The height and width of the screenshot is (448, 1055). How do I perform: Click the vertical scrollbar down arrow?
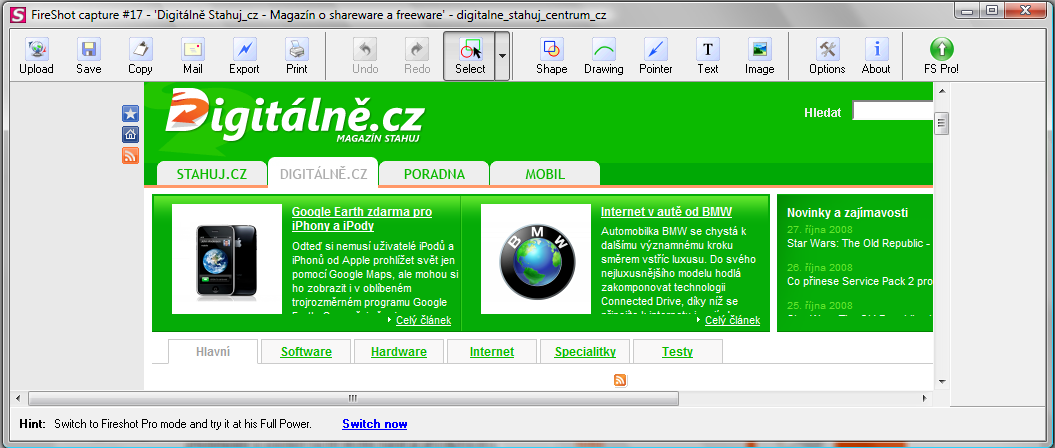942,381
